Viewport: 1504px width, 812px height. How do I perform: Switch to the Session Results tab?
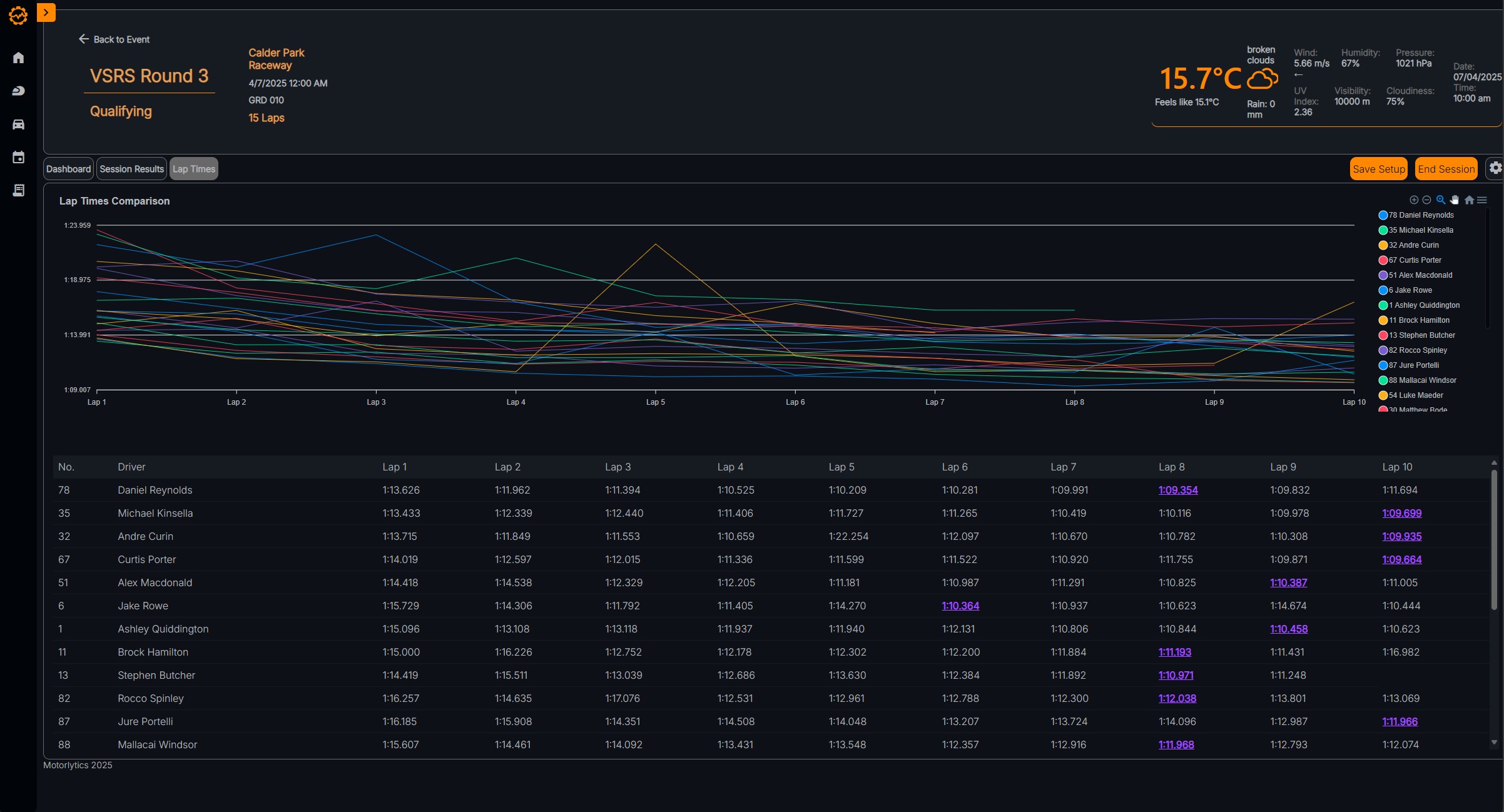(131, 168)
